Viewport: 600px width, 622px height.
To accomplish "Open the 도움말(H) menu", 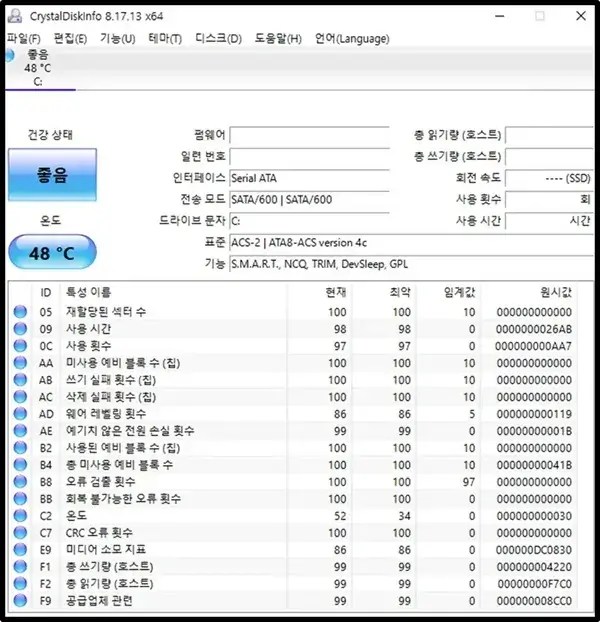I will 278,38.
